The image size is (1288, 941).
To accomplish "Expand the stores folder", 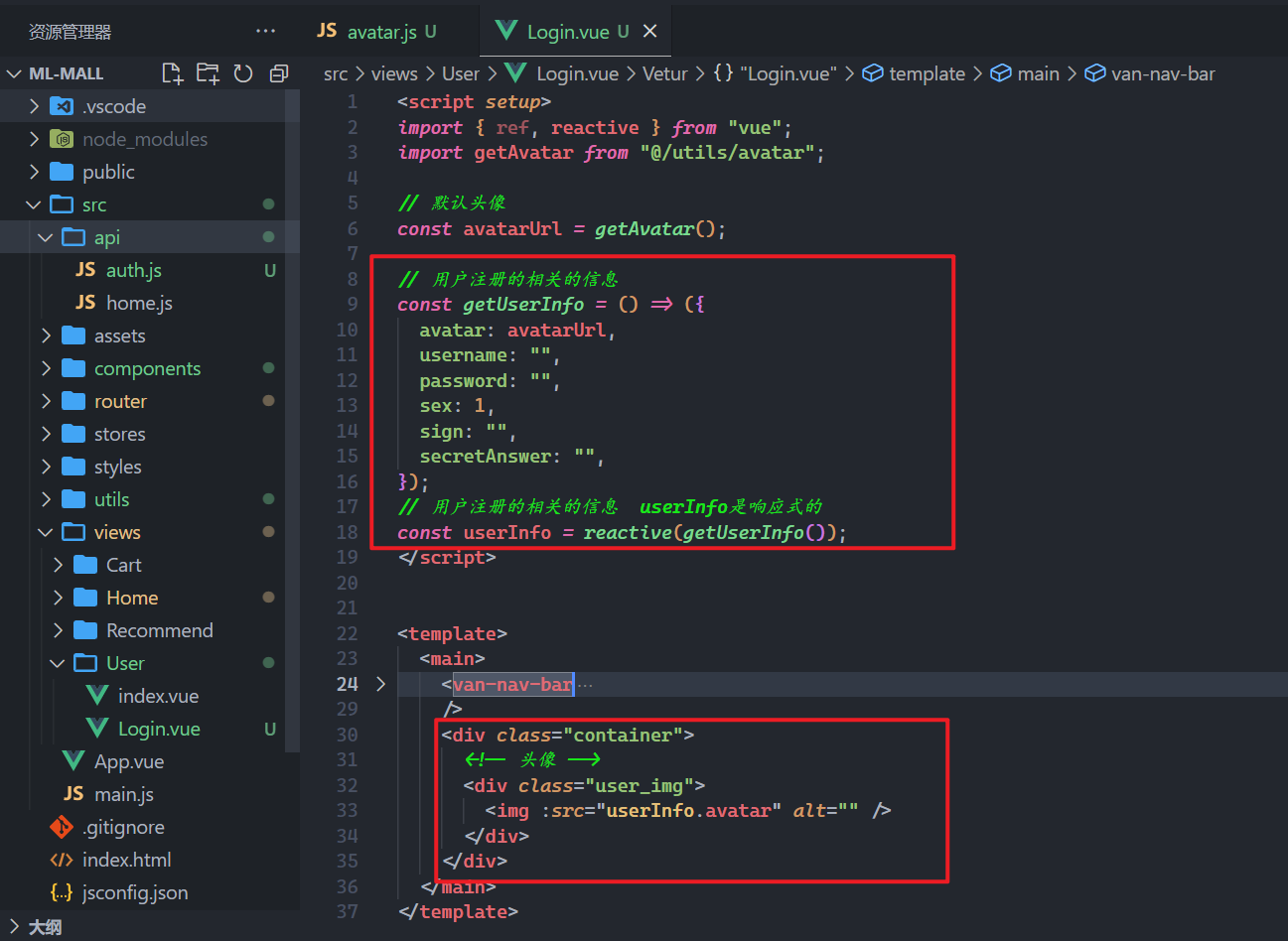I will [47, 434].
